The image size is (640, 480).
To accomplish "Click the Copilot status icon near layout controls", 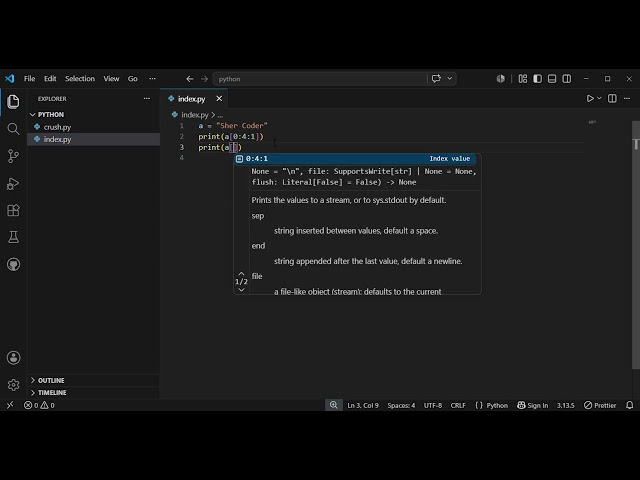I will click(x=500, y=78).
